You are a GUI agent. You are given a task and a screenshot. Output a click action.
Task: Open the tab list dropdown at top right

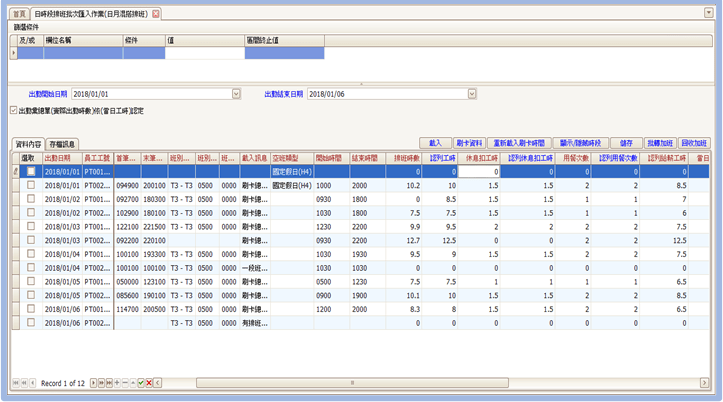709,13
